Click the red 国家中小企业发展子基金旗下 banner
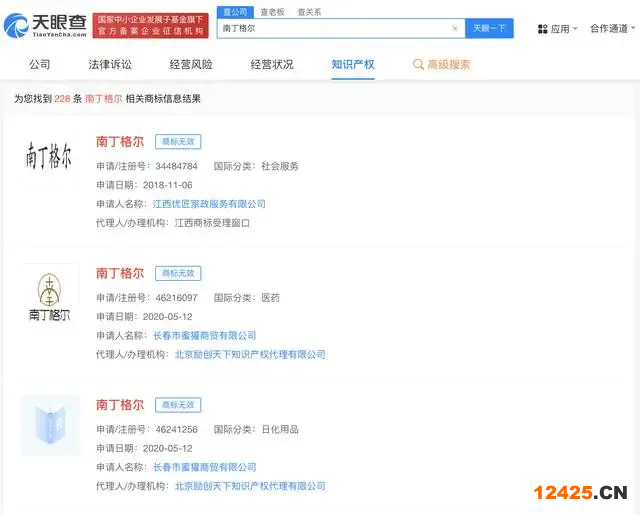Viewport: 640px width, 515px height. [151, 25]
